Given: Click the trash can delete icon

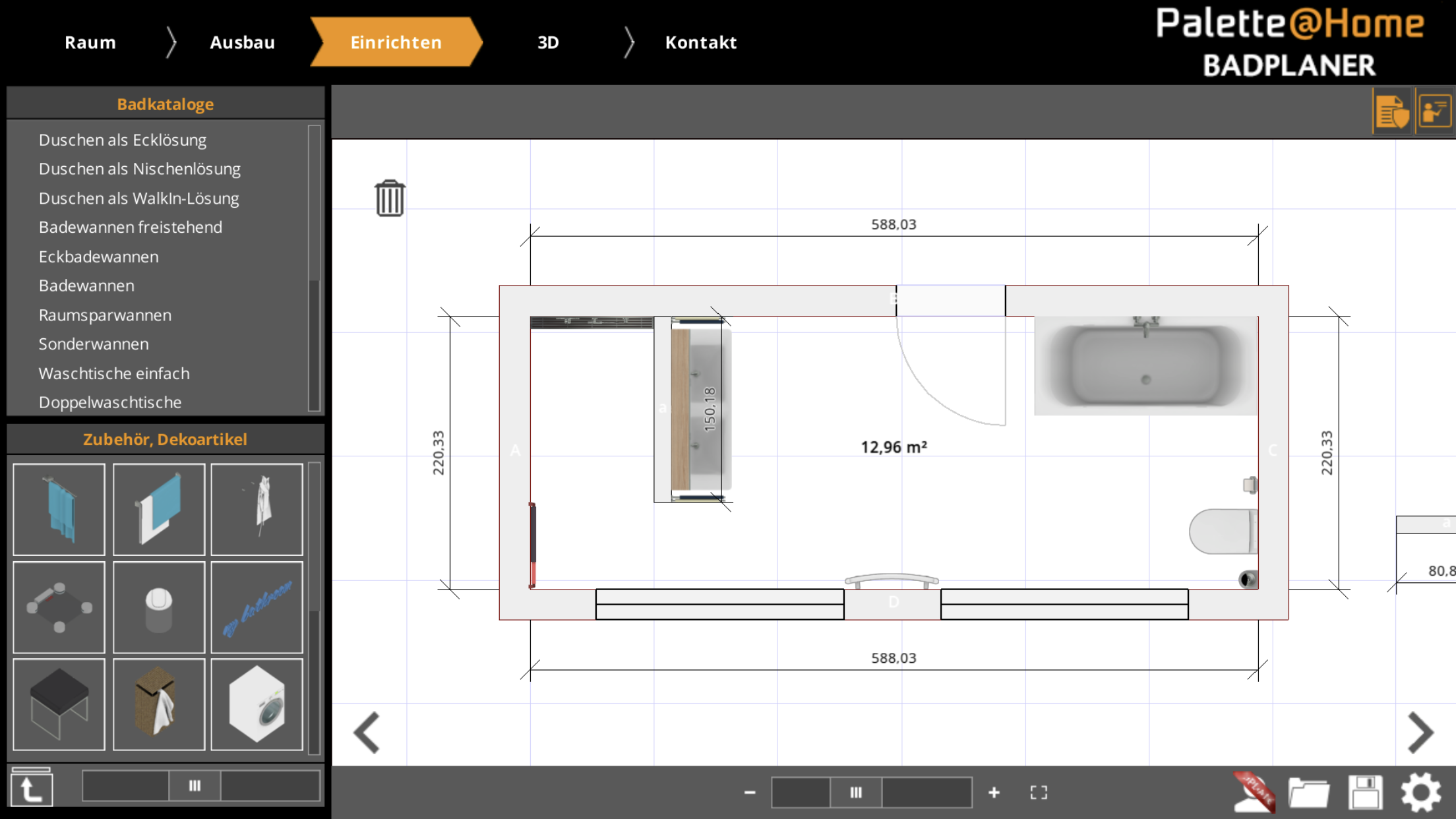Looking at the screenshot, I should pyautogui.click(x=390, y=198).
